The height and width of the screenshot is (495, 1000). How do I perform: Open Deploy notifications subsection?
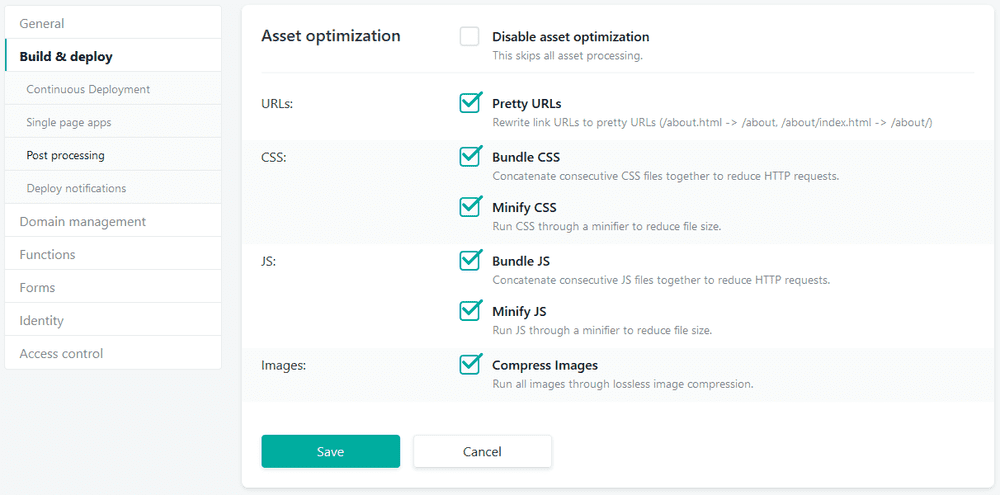[x=76, y=188]
